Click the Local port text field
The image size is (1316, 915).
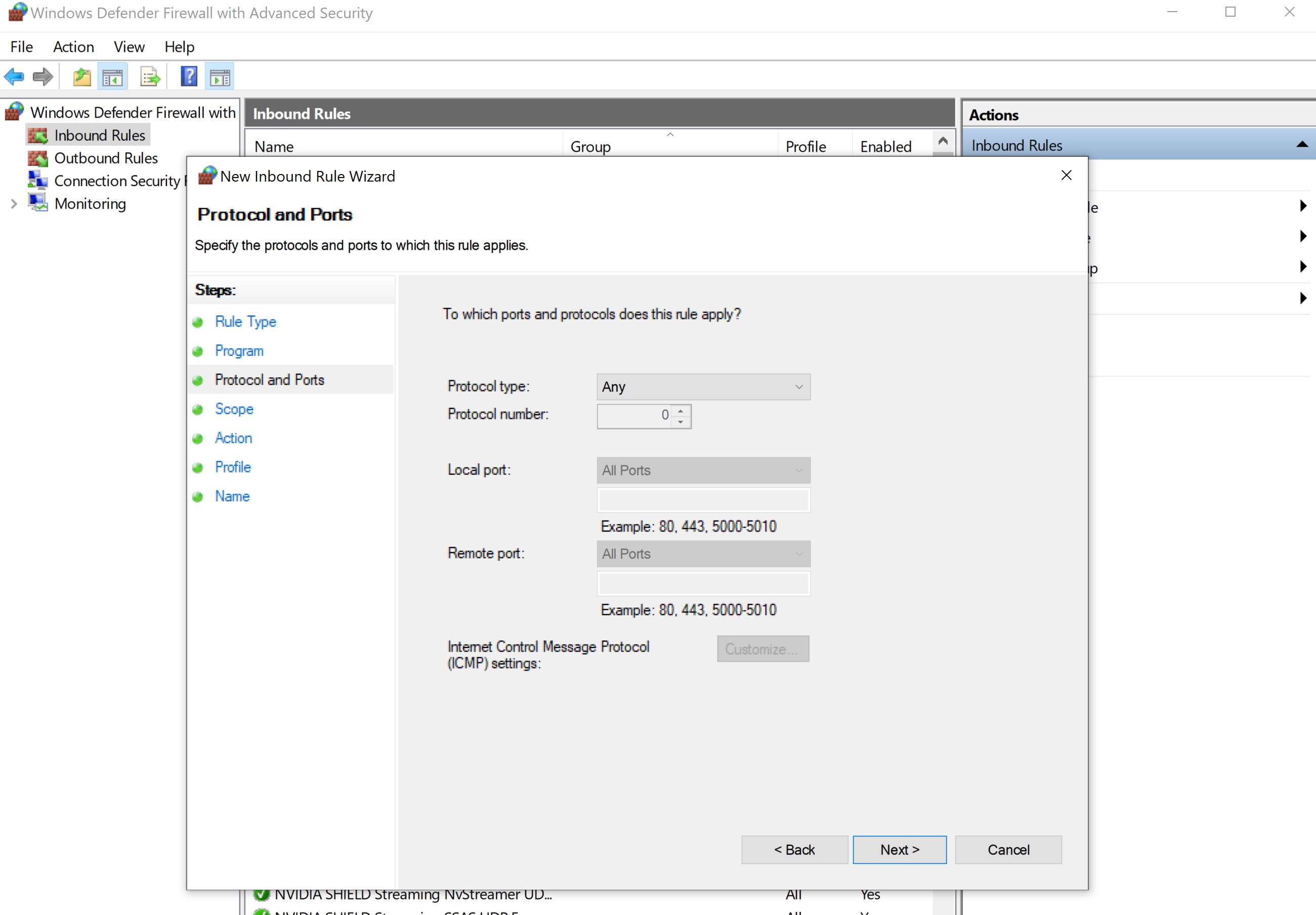(x=703, y=500)
